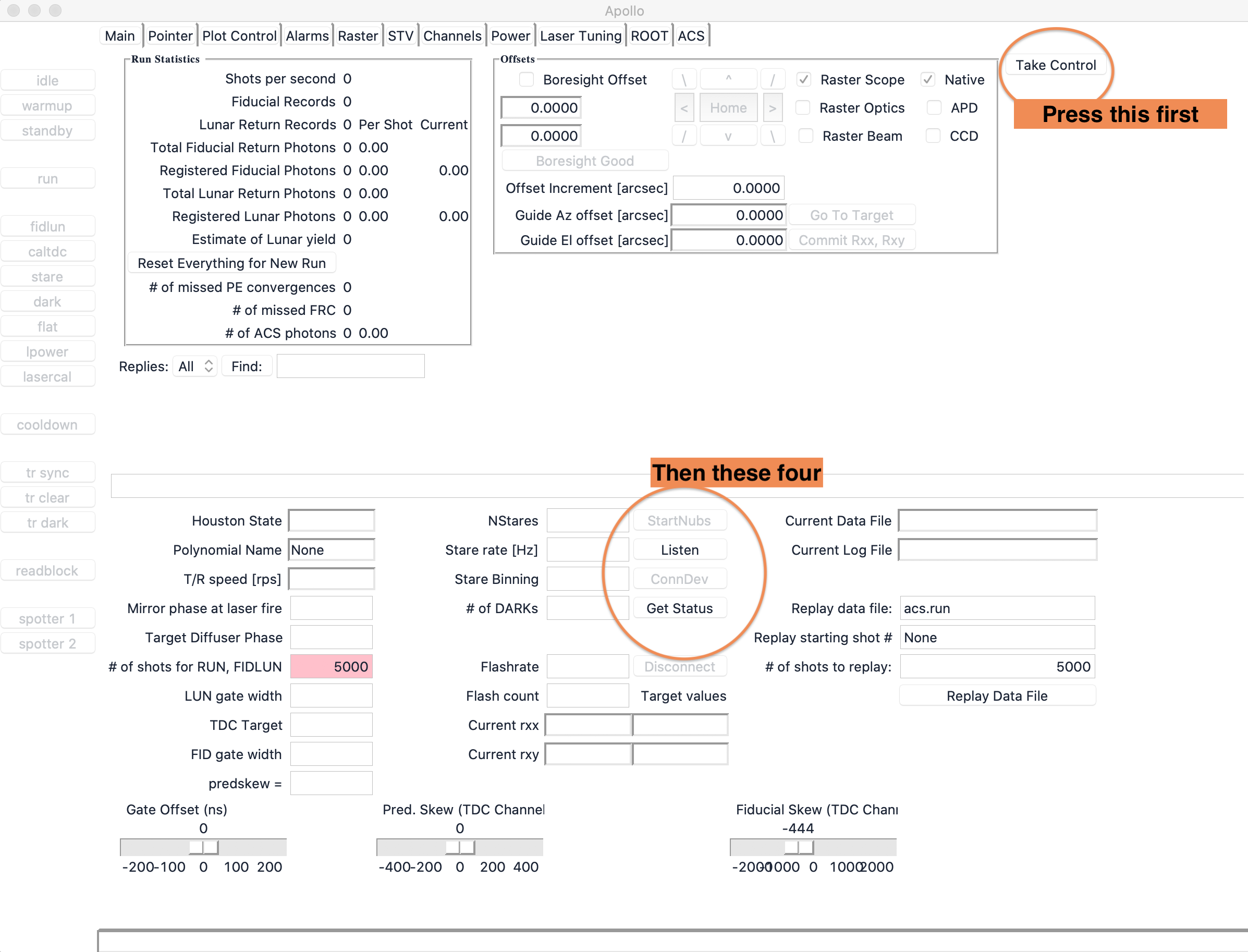Click the Find text input field

(351, 366)
